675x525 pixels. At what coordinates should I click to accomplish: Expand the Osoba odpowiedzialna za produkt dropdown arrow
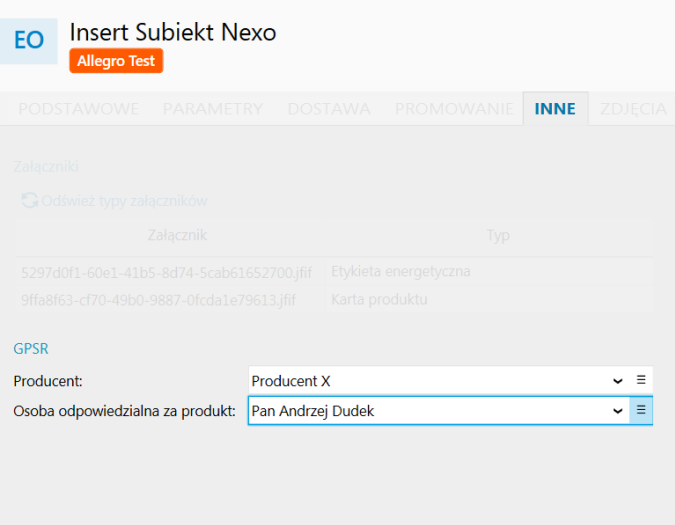[618, 411]
